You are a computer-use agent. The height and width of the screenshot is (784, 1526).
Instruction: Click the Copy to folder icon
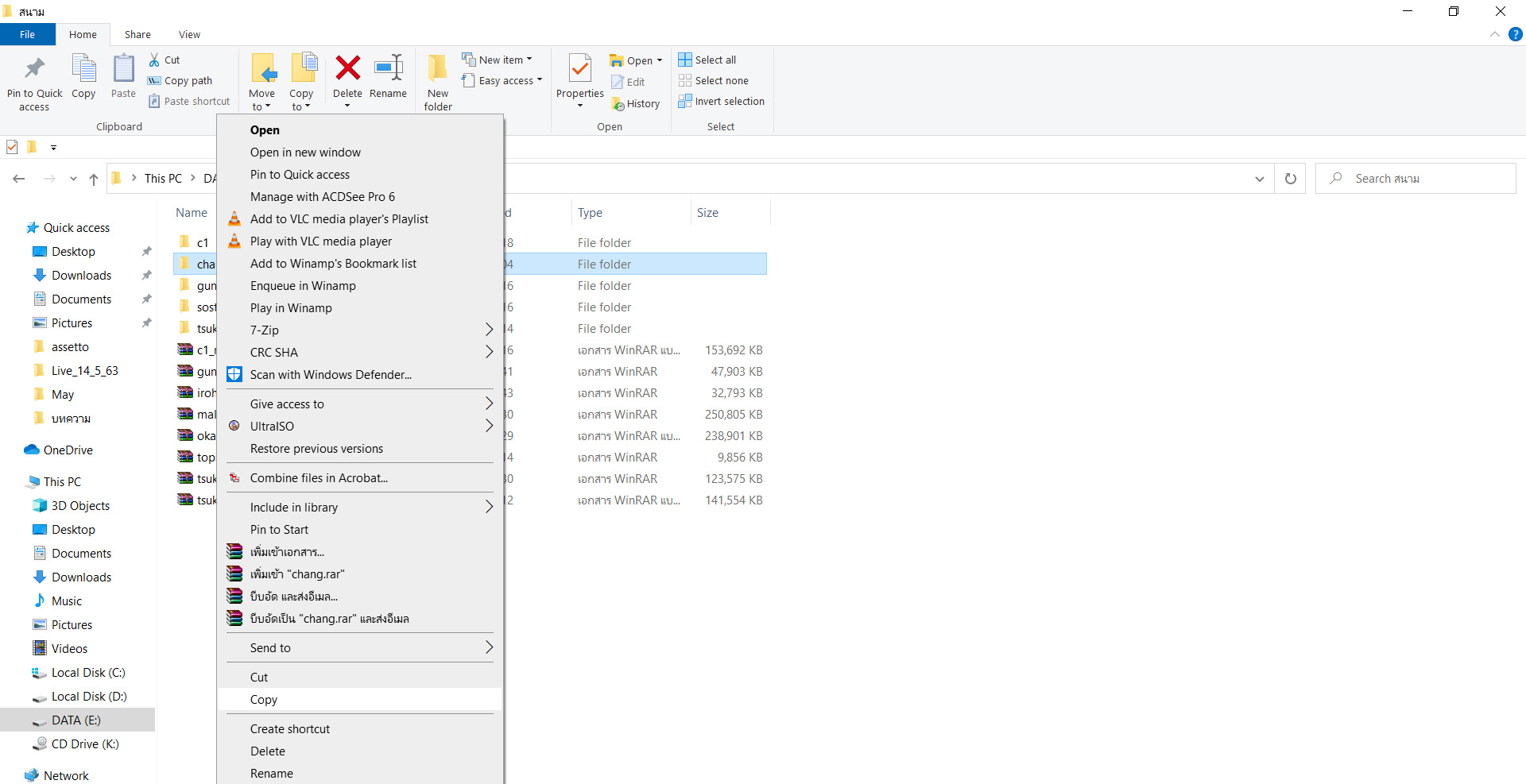pyautogui.click(x=304, y=69)
